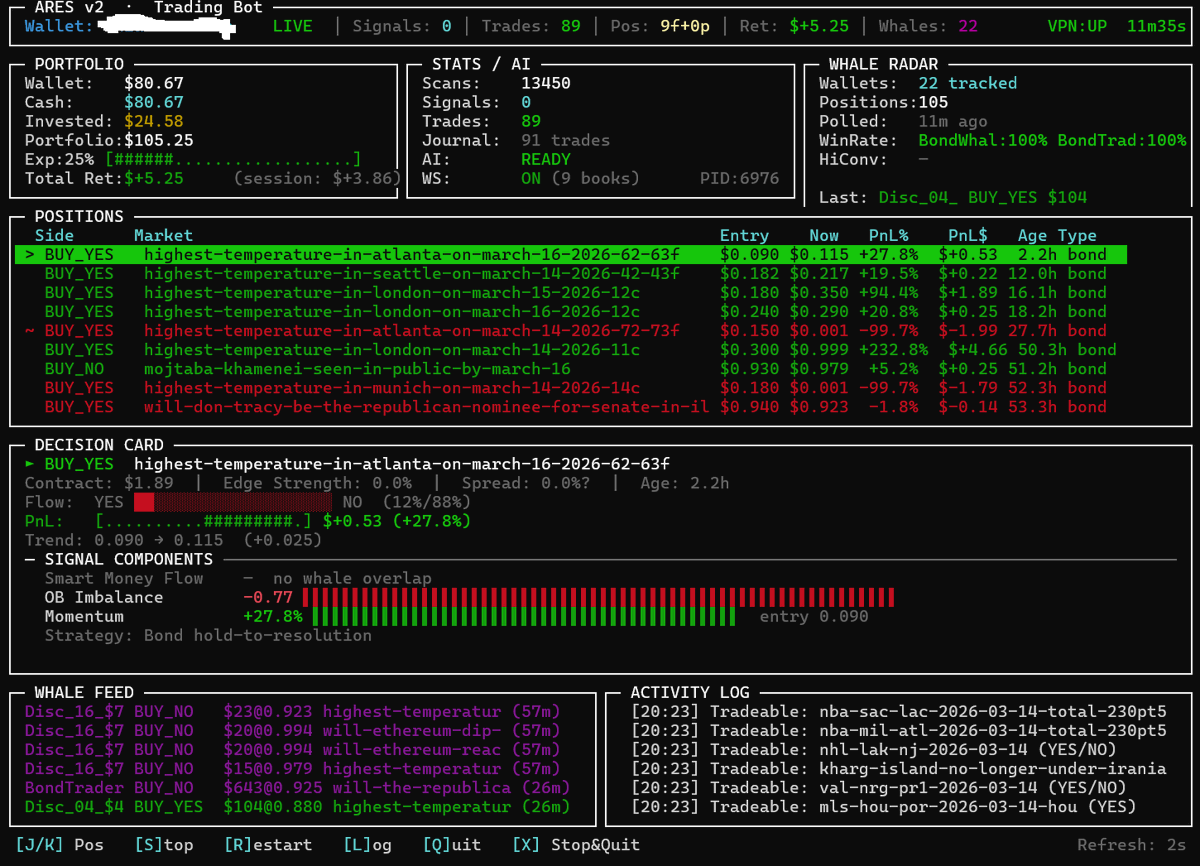Click the Positions:105 entry in Whale Radar
The image size is (1200, 866).
(883, 103)
